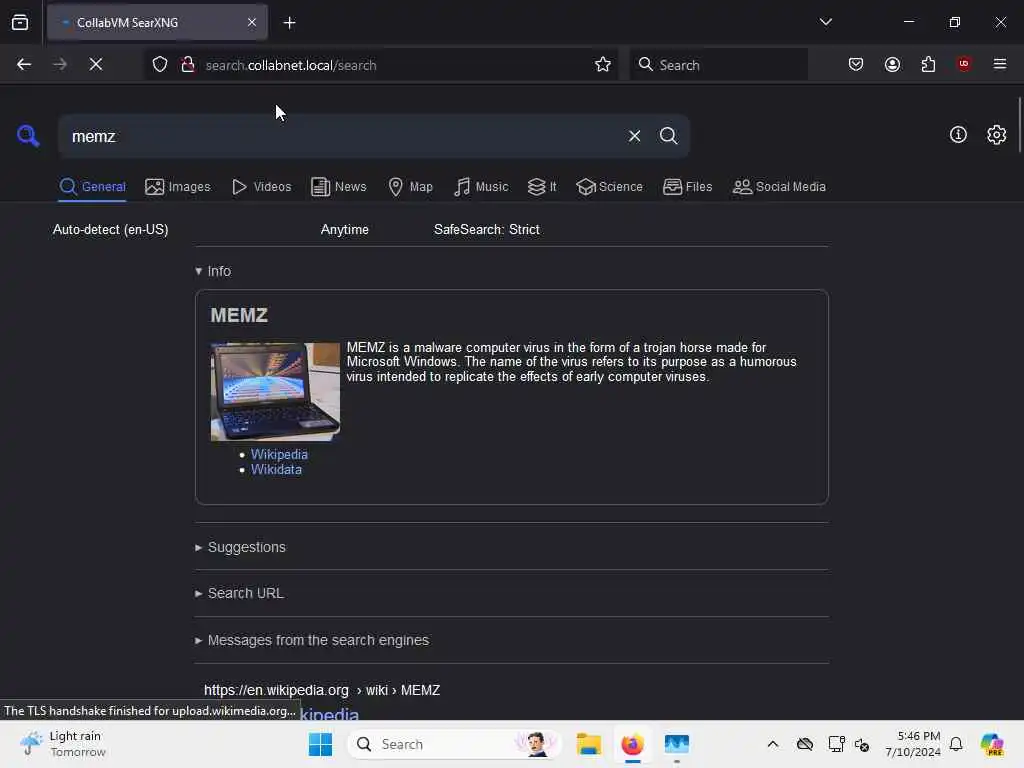This screenshot has width=1024, height=768.
Task: Switch to the News category
Action: 338,187
